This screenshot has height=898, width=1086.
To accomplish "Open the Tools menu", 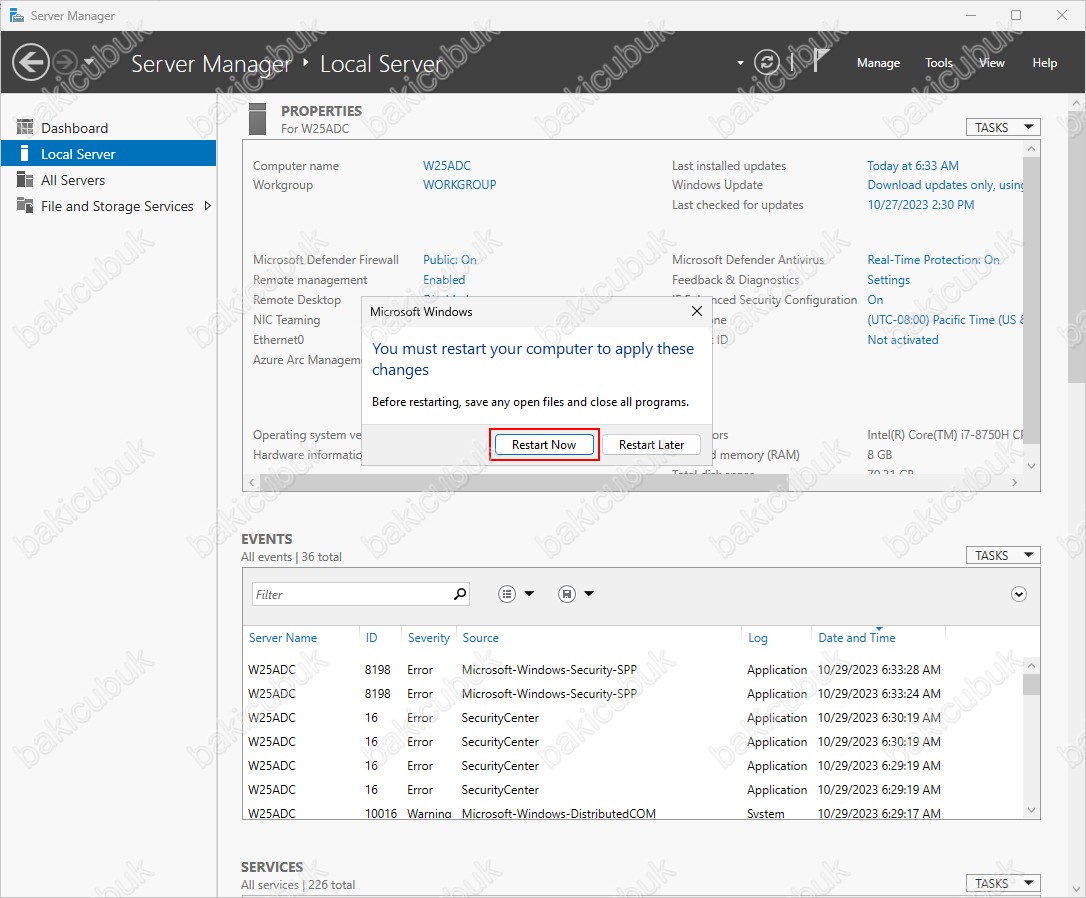I will pyautogui.click(x=938, y=63).
